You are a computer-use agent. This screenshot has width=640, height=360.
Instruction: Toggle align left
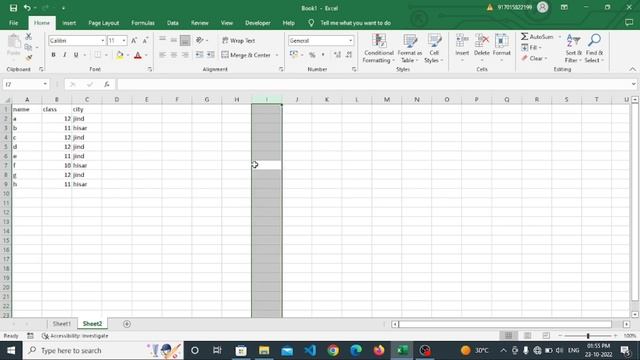tap(162, 55)
